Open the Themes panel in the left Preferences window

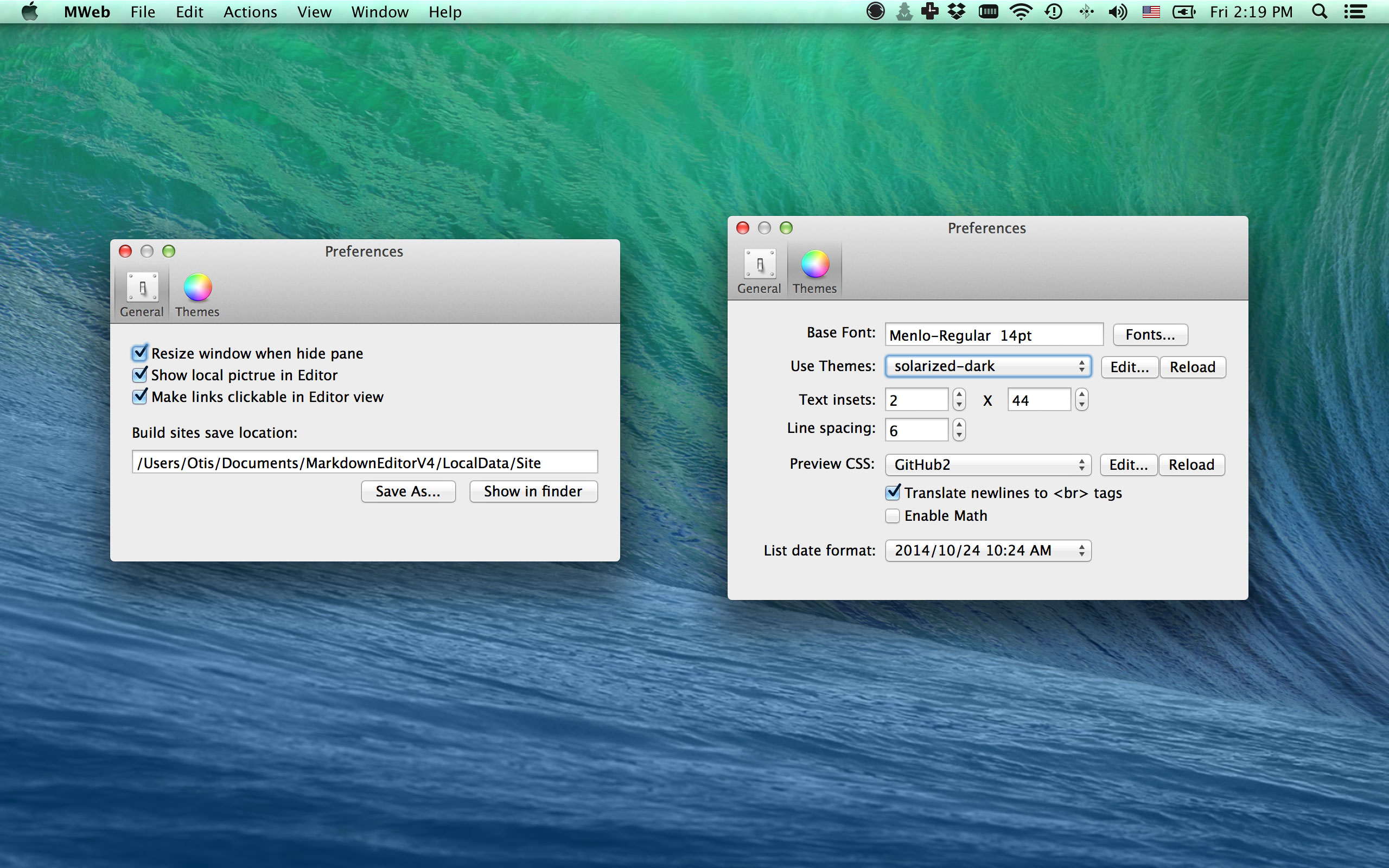(197, 294)
